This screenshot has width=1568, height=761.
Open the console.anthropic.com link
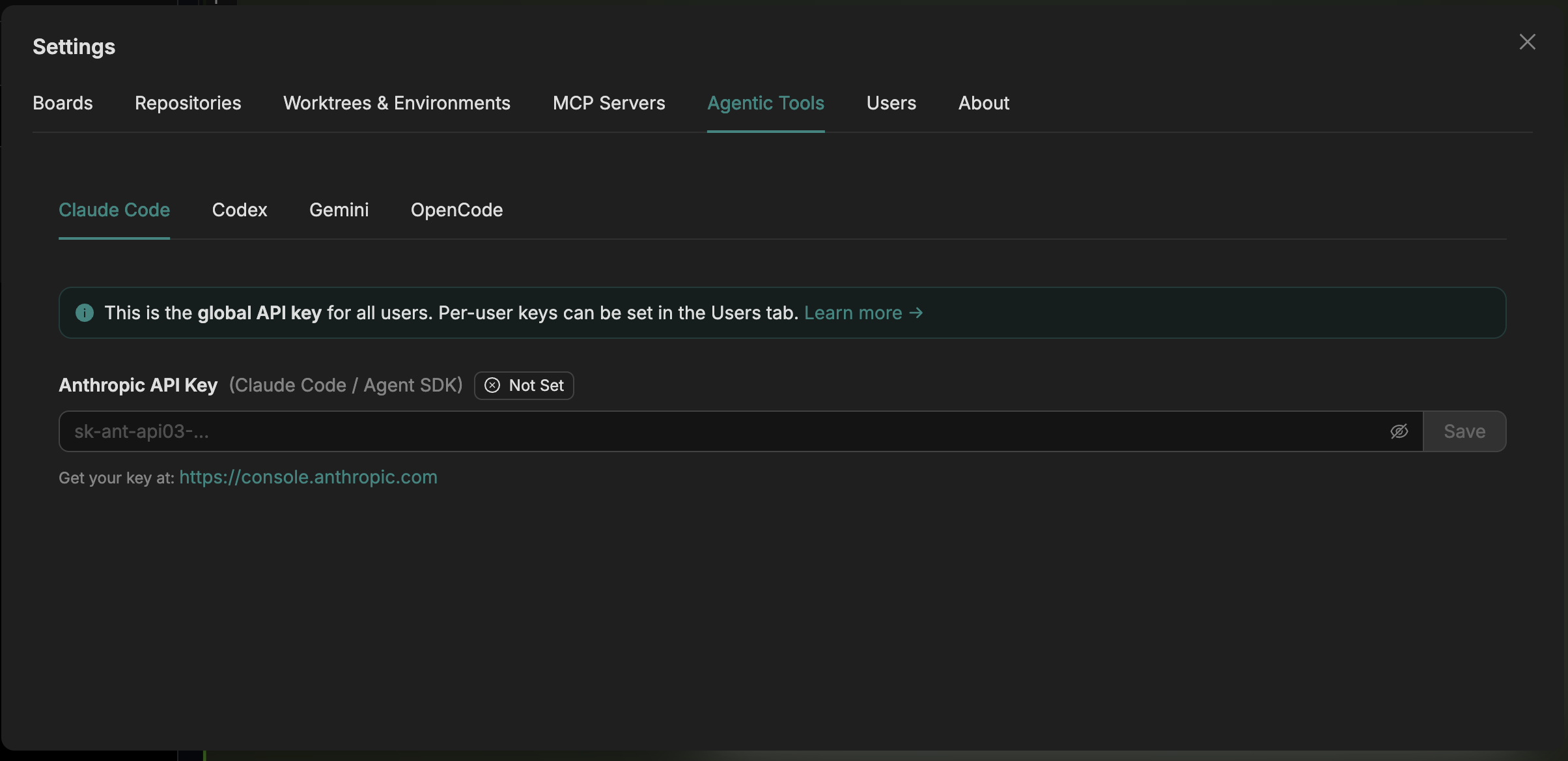pyautogui.click(x=308, y=477)
